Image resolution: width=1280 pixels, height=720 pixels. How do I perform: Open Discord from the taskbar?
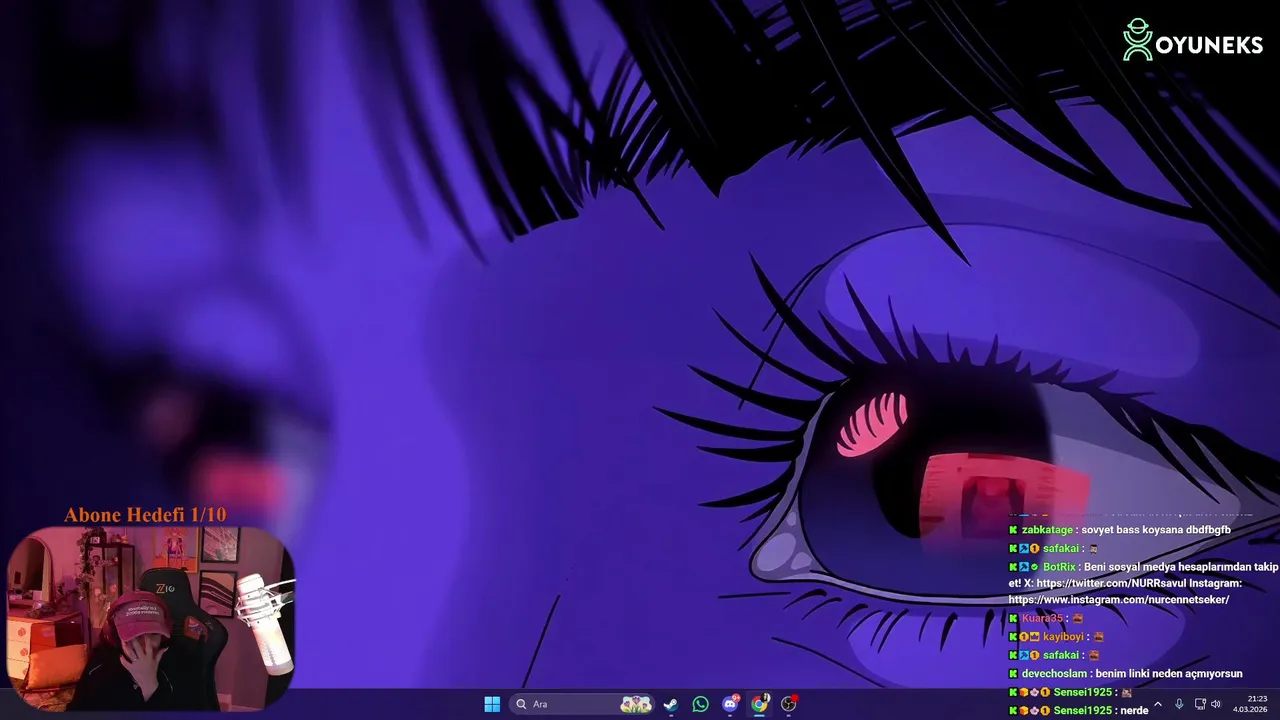click(730, 704)
